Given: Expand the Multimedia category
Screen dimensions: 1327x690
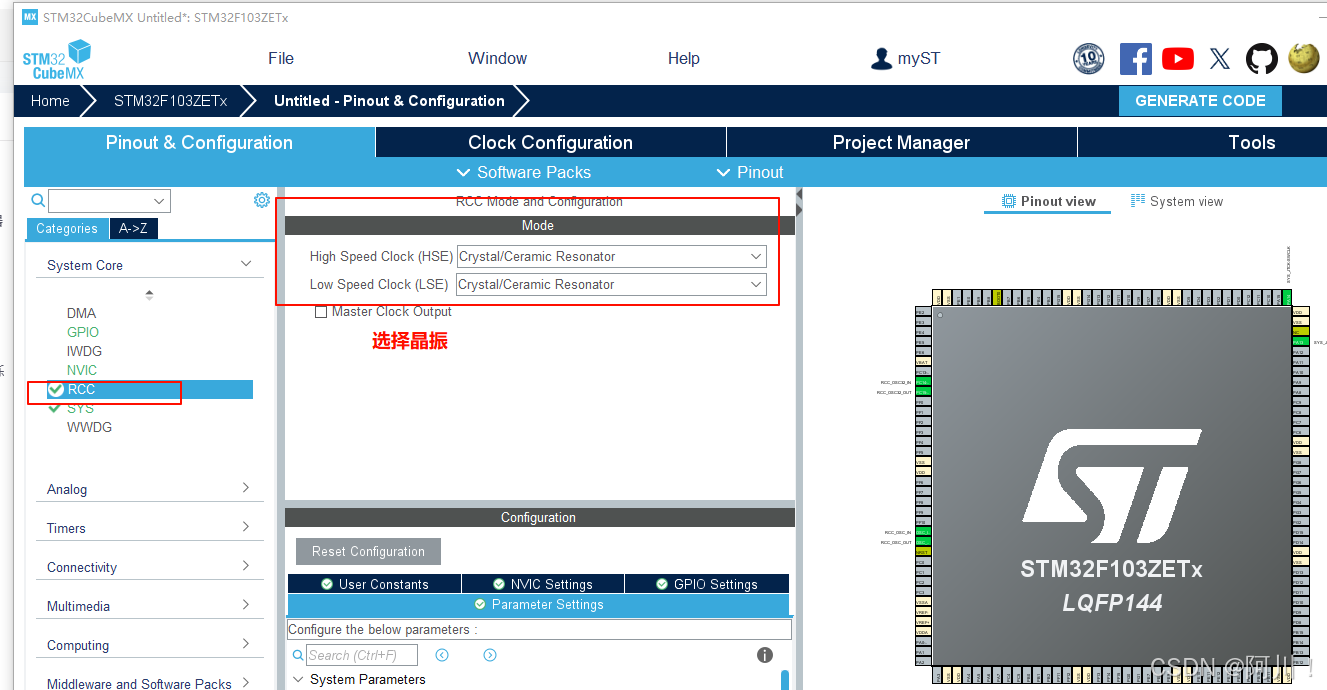Looking at the screenshot, I should tap(246, 605).
